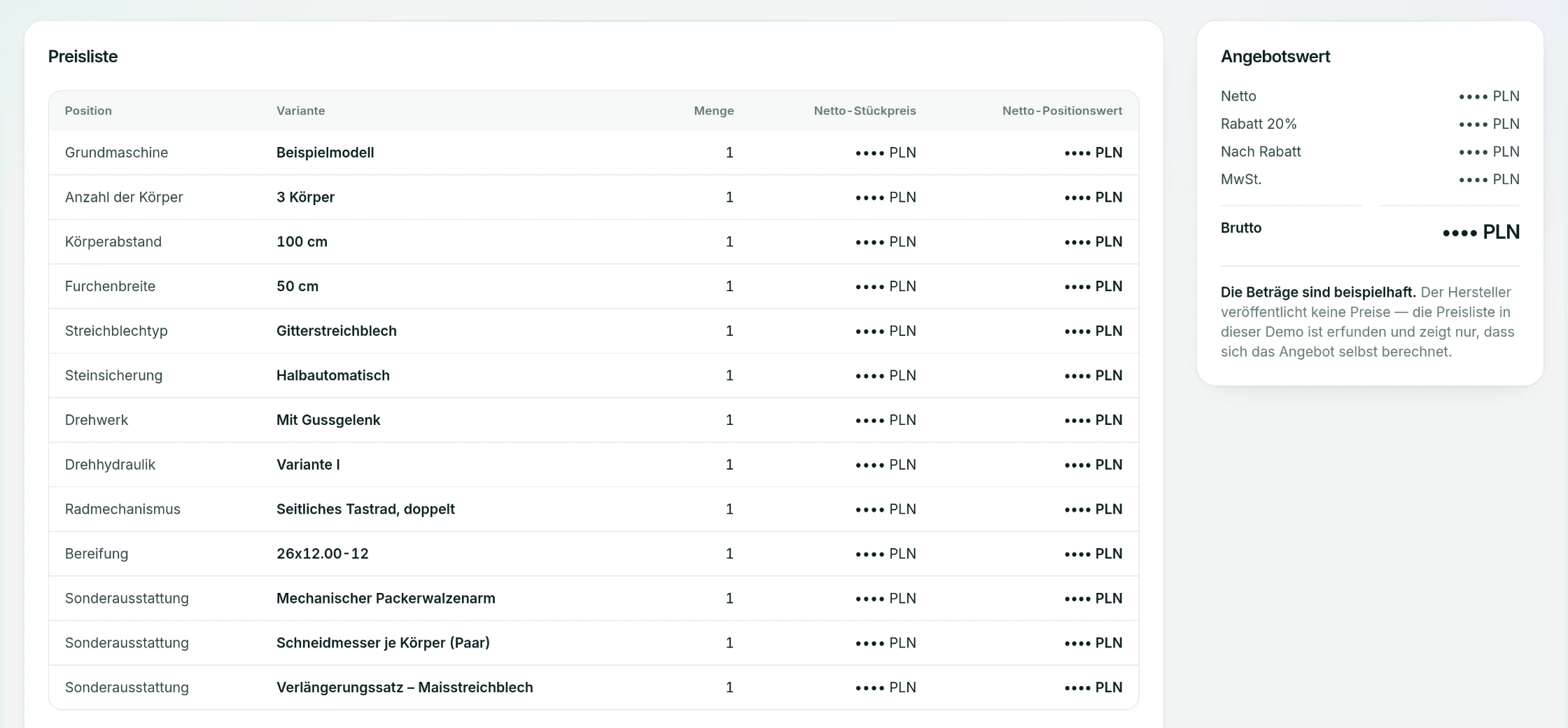Viewport: 1568px width, 728px height.
Task: Click 'Mechanischer Packerwalzenarm' variant text
Action: tap(386, 598)
